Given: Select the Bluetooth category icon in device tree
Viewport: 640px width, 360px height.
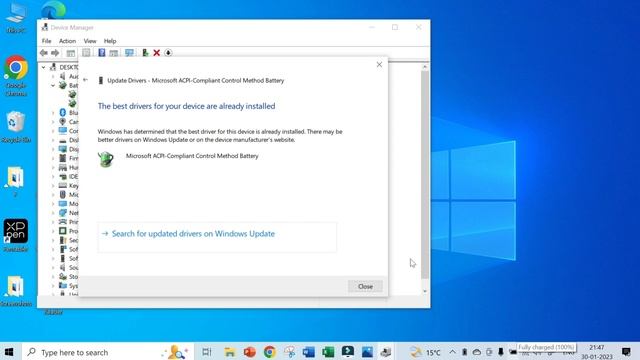Looking at the screenshot, I should coord(62,112).
